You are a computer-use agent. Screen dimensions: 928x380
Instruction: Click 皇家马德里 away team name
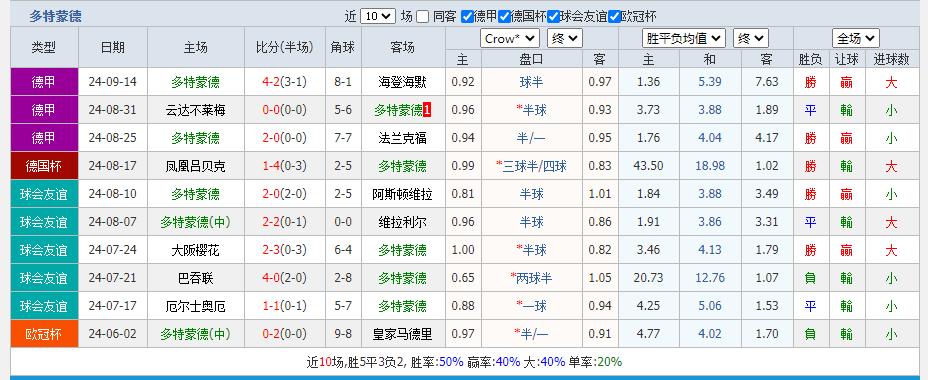tap(402, 334)
